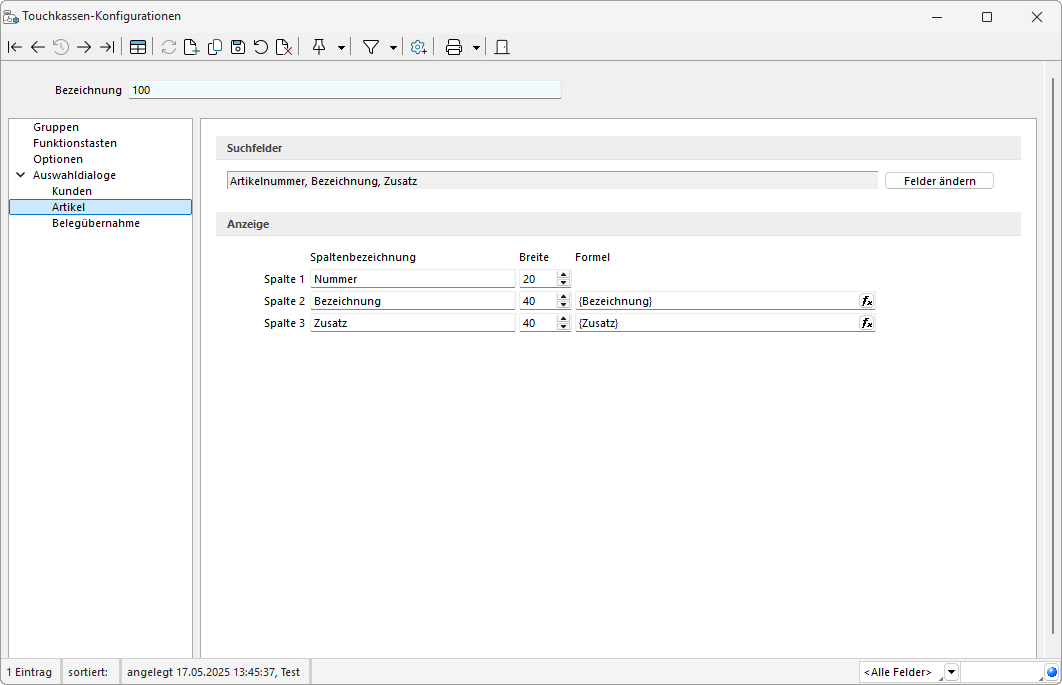1062x685 pixels.
Task: Go to the previous record
Action: tap(38, 47)
